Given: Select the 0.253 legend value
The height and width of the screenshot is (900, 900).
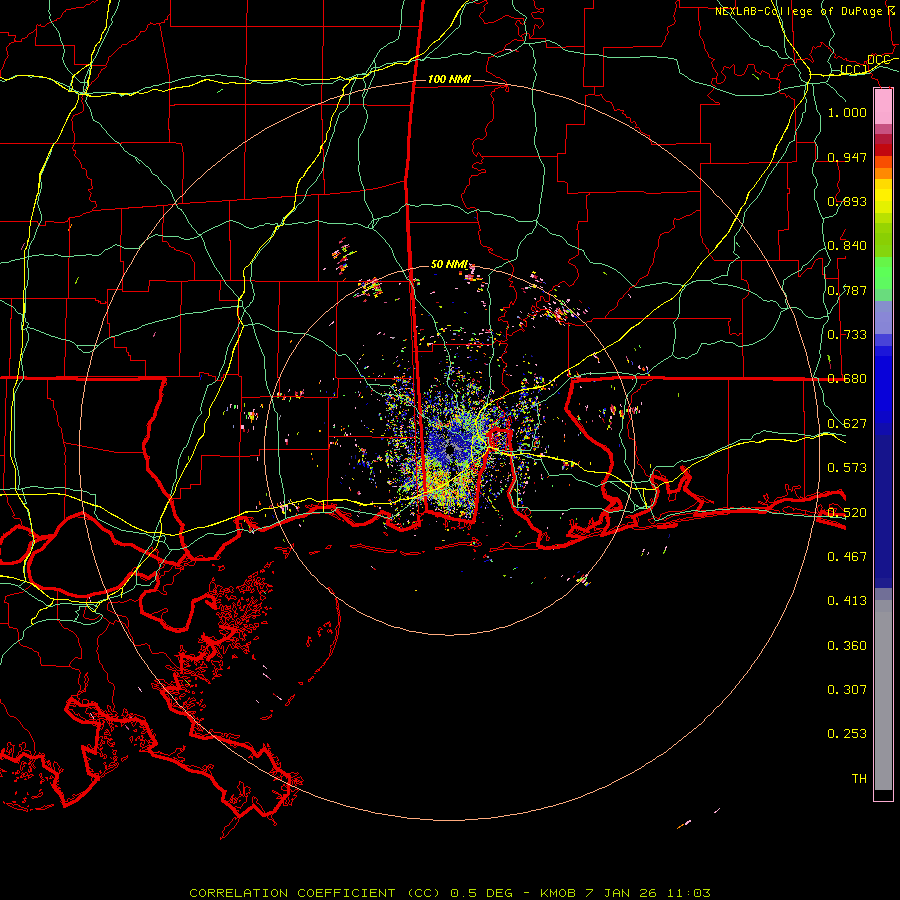Looking at the screenshot, I should pos(847,734).
